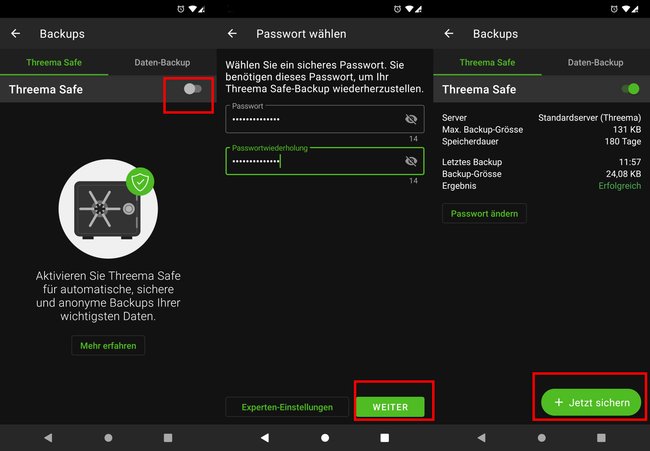Go back from the right Backups screen

click(x=449, y=34)
